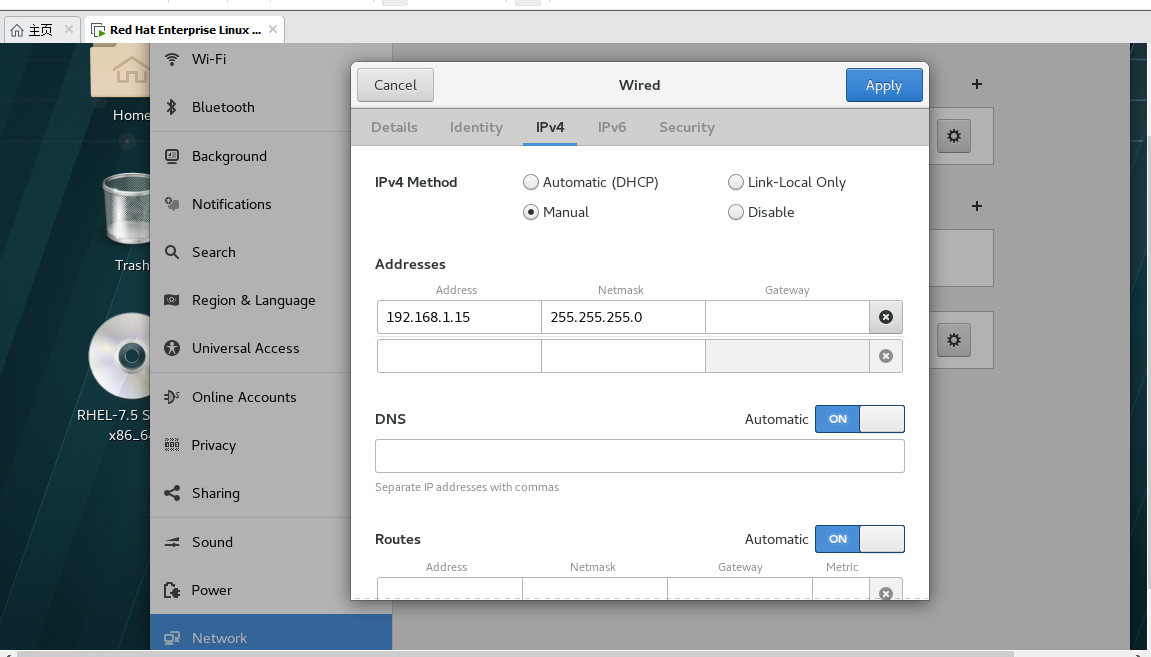Switch to Red Hat Enterprise Linux VM tab
The width and height of the screenshot is (1151, 657).
click(x=184, y=30)
